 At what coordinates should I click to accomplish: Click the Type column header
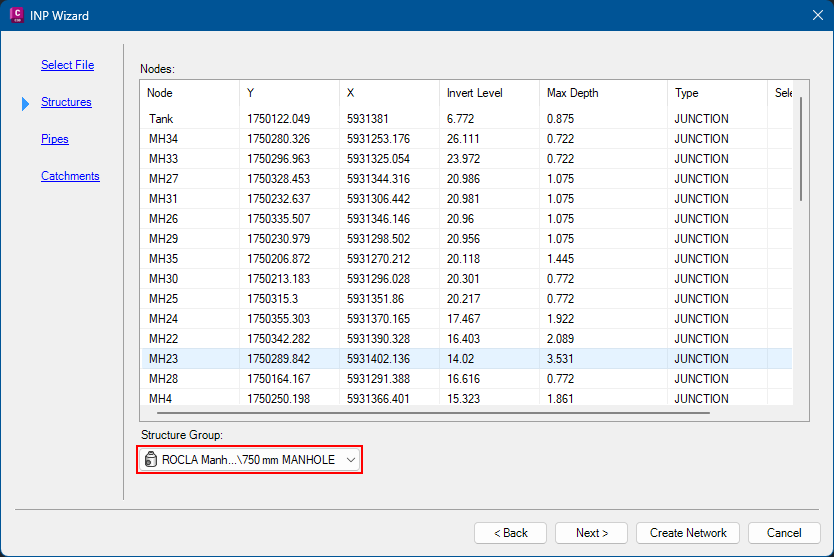click(x=717, y=93)
